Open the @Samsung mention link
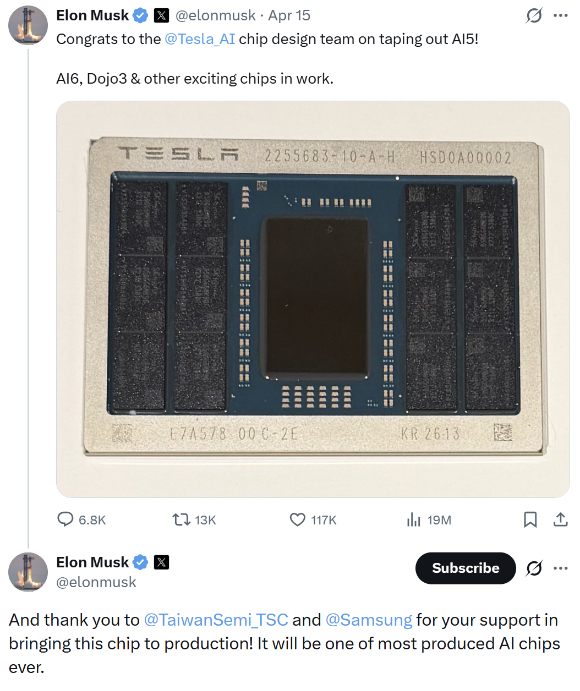 [369, 620]
